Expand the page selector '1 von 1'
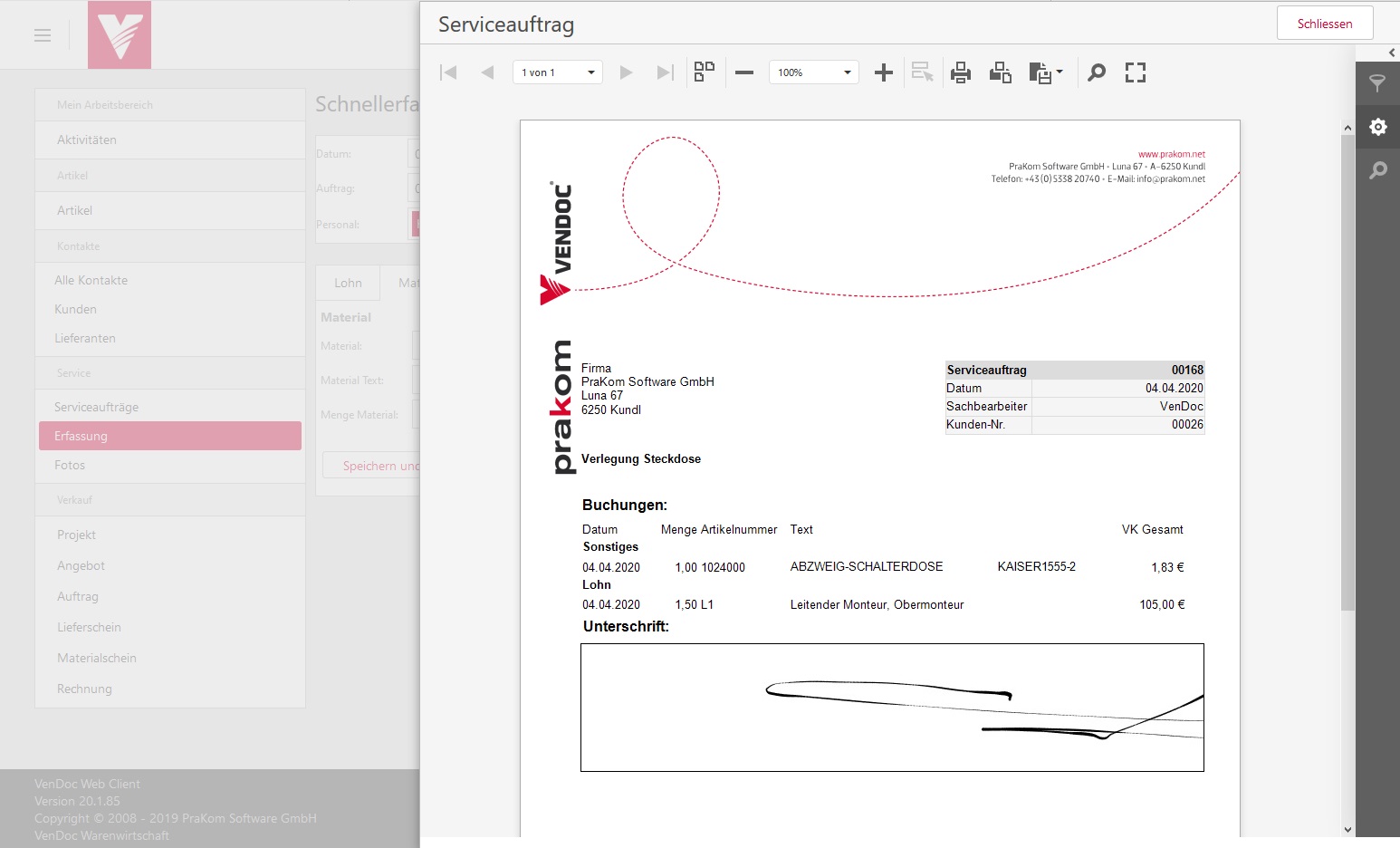 pyautogui.click(x=558, y=72)
